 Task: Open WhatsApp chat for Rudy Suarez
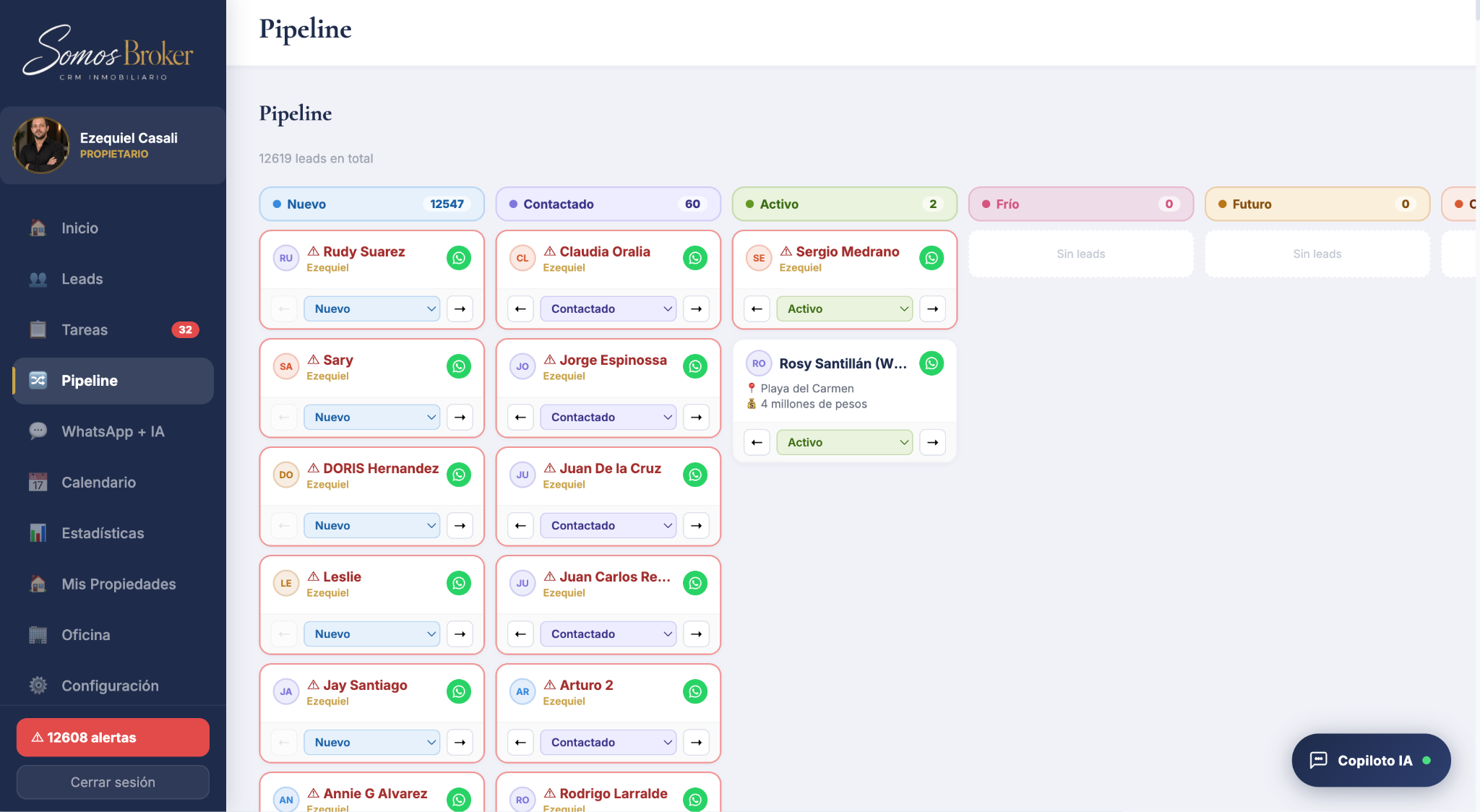(x=459, y=258)
